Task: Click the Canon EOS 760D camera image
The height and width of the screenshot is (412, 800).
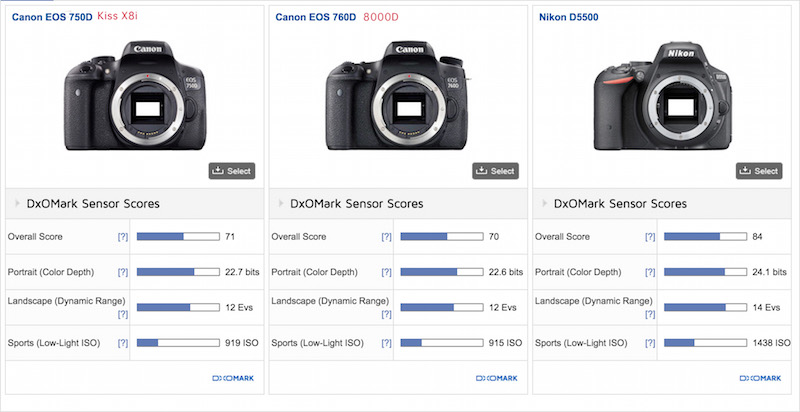Action: click(398, 95)
